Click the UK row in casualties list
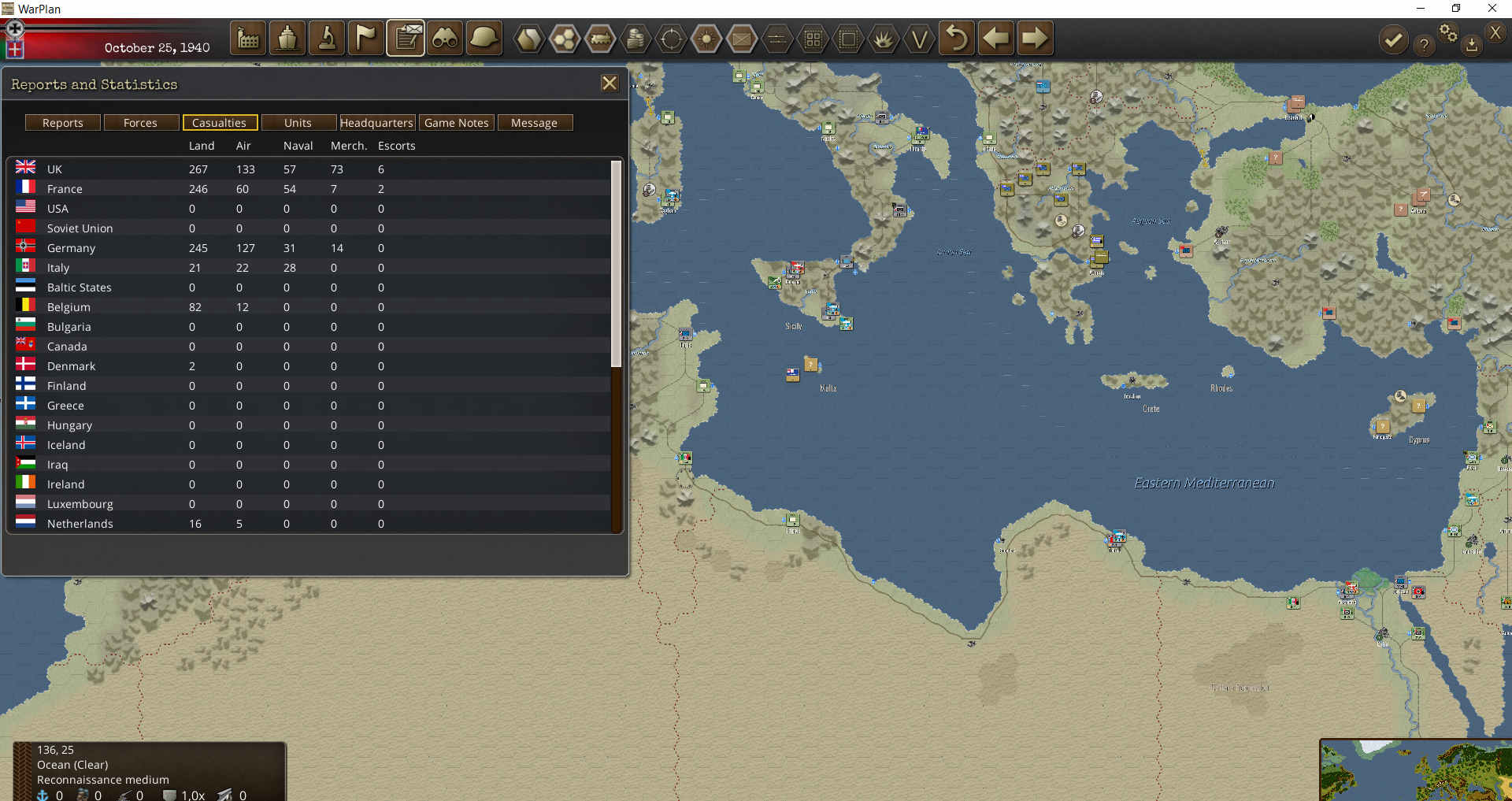This screenshot has width=1512, height=801. (312, 169)
